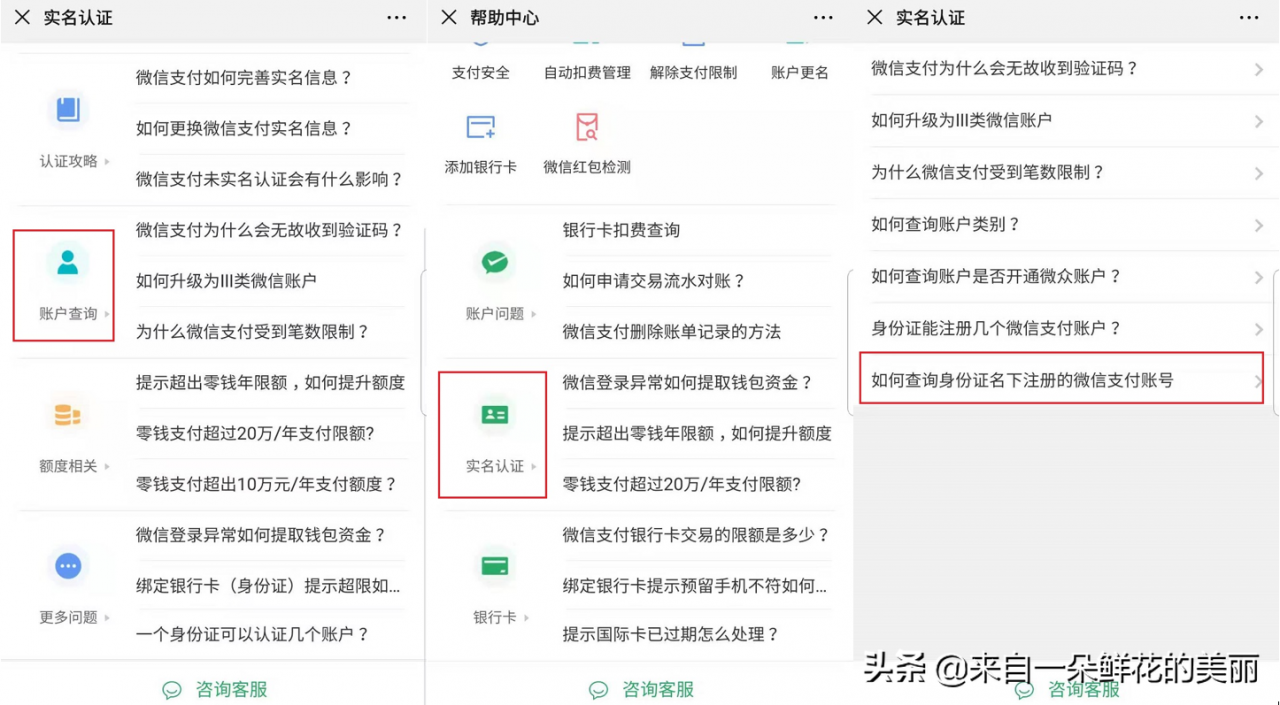Expand 如何查询身份证名下注册的微信支付账号

pos(1060,378)
